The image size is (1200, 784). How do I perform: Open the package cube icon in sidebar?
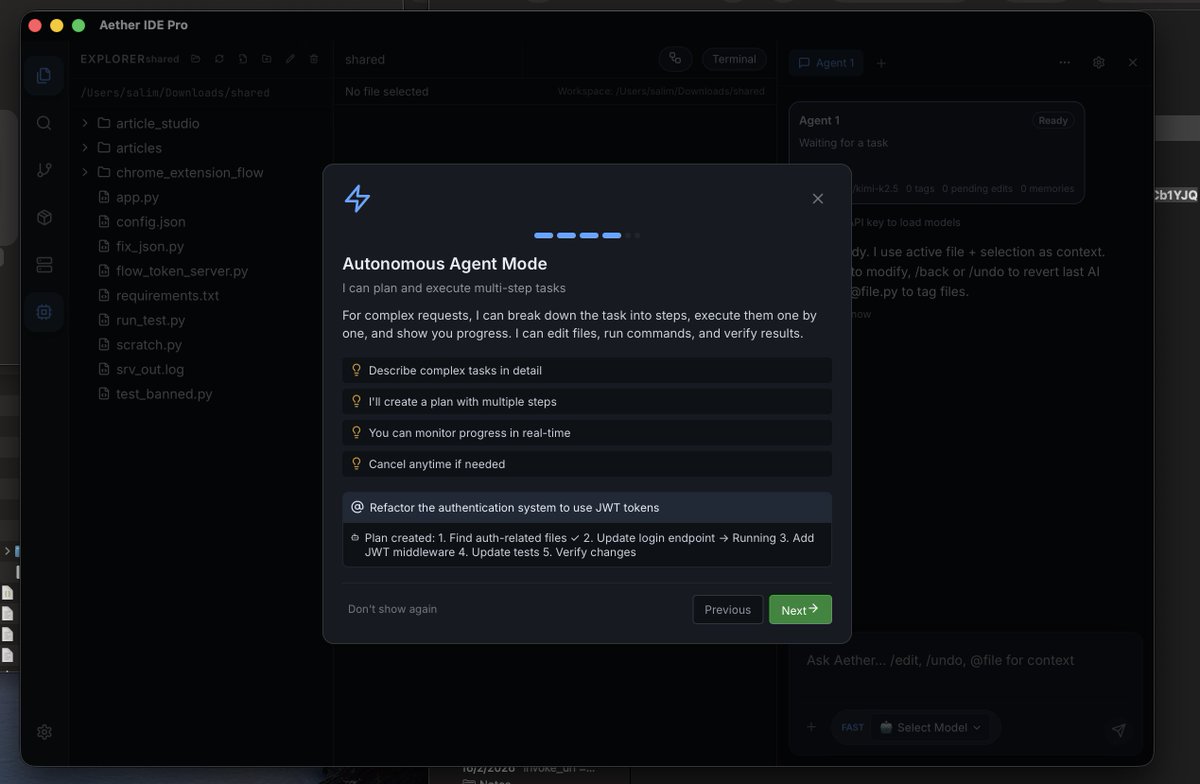[44, 217]
